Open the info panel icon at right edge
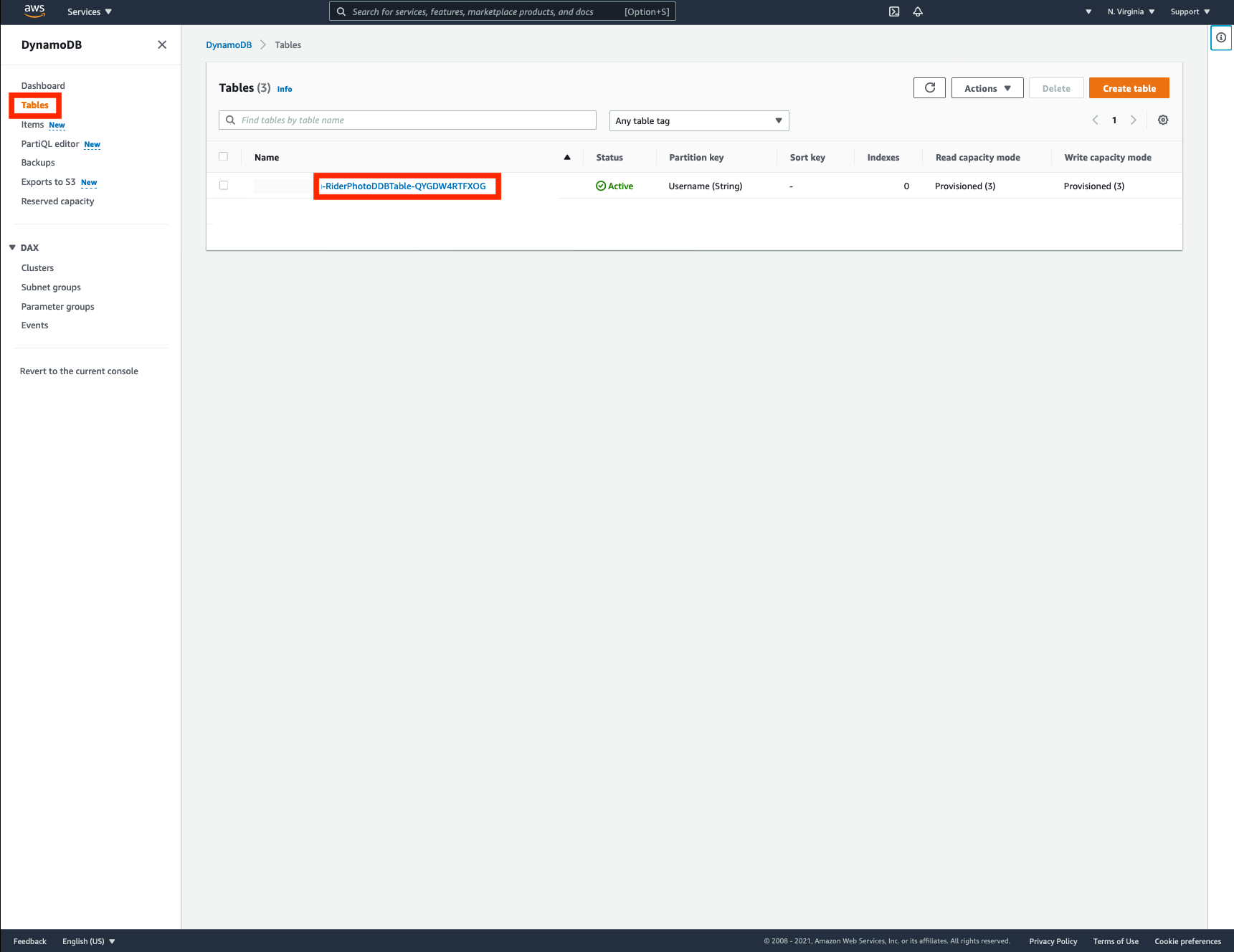The width and height of the screenshot is (1234, 952). coord(1221,37)
